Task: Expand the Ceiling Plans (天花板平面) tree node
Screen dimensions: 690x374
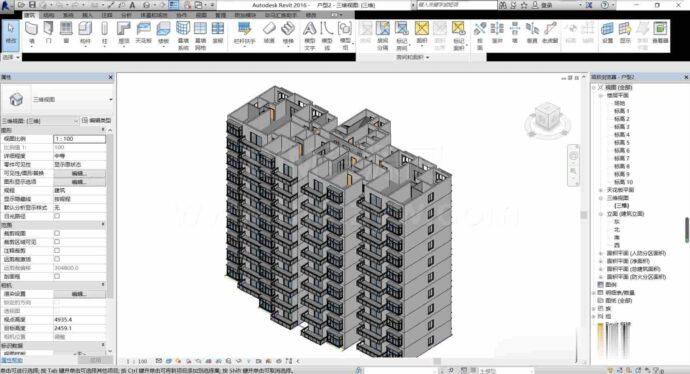Action: 601,190
